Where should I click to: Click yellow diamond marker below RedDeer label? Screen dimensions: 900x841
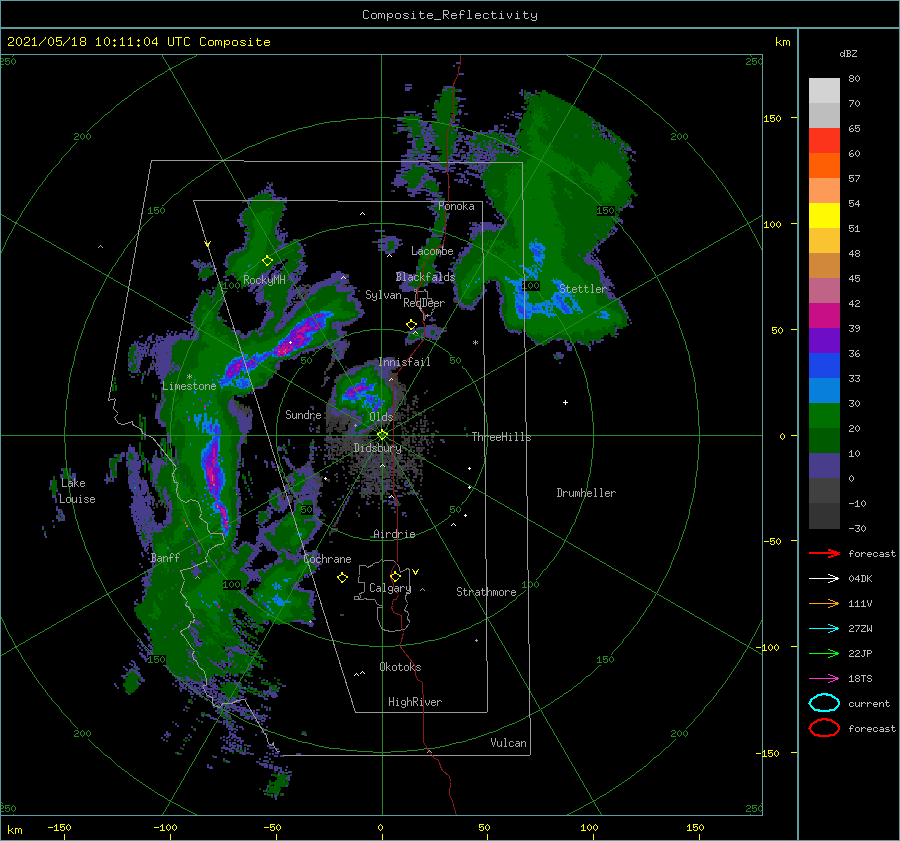tap(411, 325)
